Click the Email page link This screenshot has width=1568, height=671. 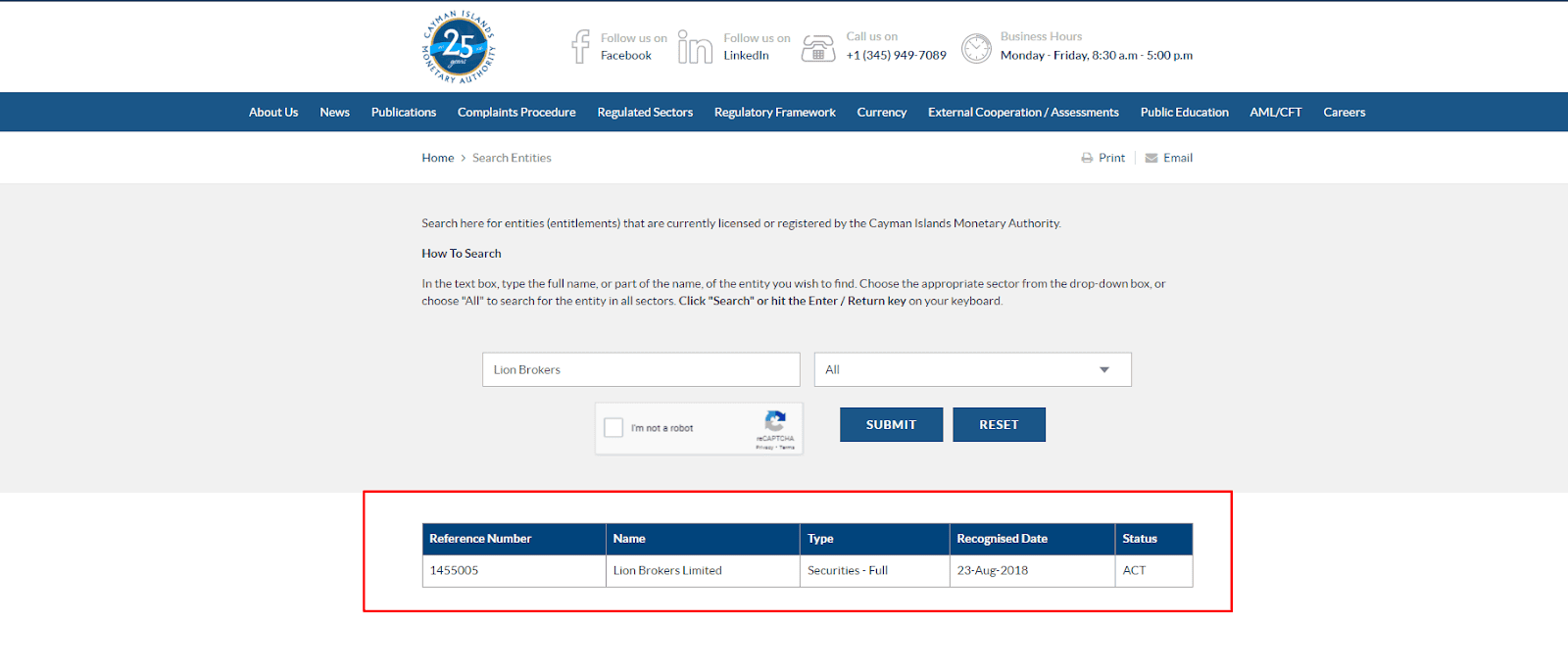1178,158
